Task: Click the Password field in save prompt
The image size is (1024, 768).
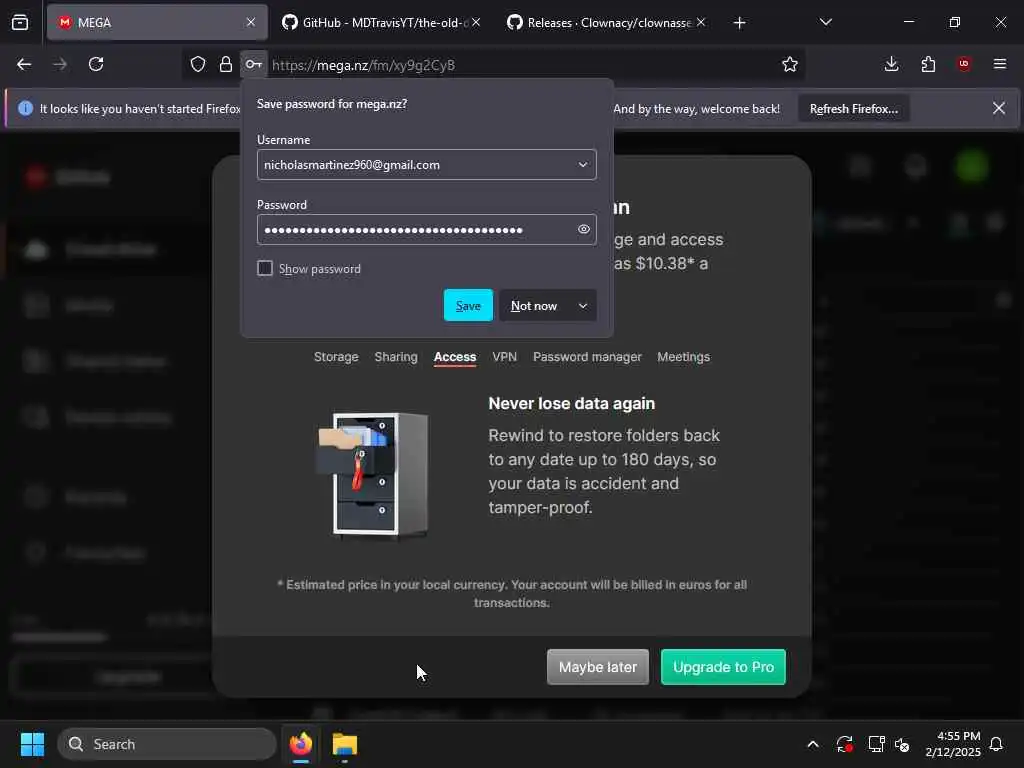Action: pos(426,229)
